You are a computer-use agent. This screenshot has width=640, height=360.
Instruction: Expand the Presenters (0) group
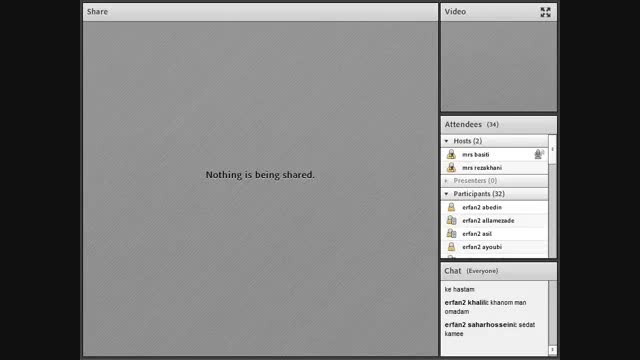tap(447, 180)
